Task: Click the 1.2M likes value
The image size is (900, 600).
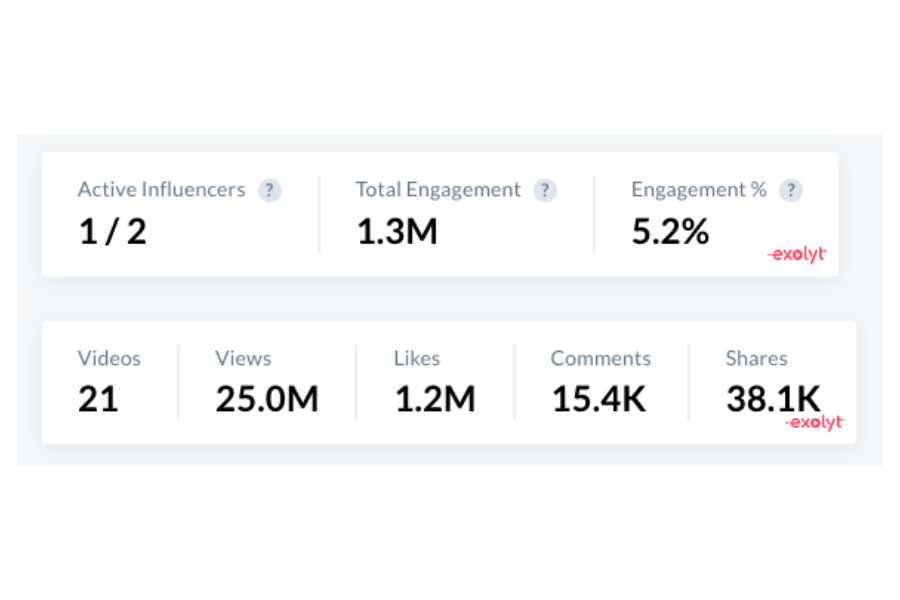Action: click(x=434, y=400)
